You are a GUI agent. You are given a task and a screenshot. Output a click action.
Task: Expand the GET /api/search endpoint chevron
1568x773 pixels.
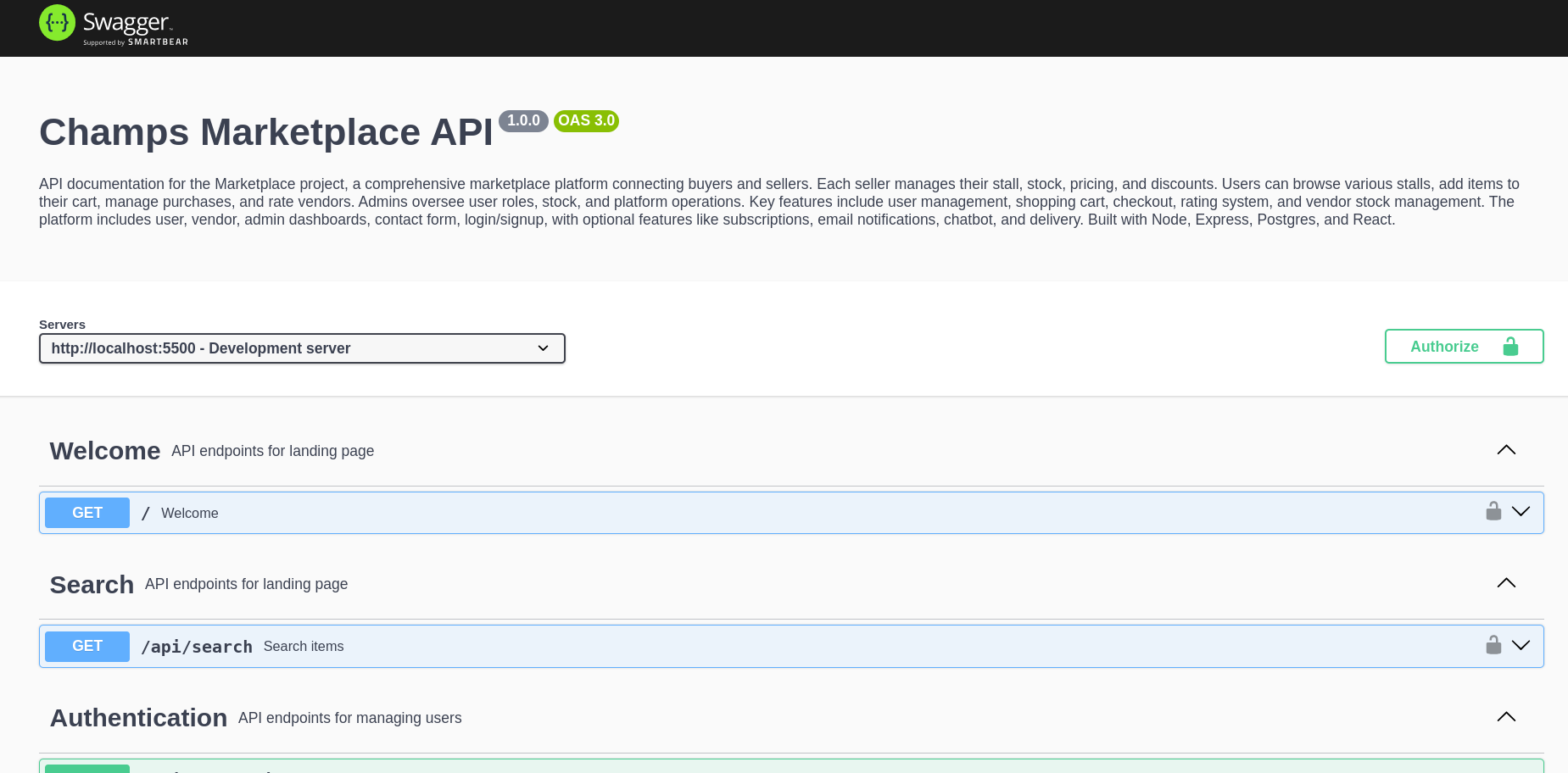(x=1521, y=646)
